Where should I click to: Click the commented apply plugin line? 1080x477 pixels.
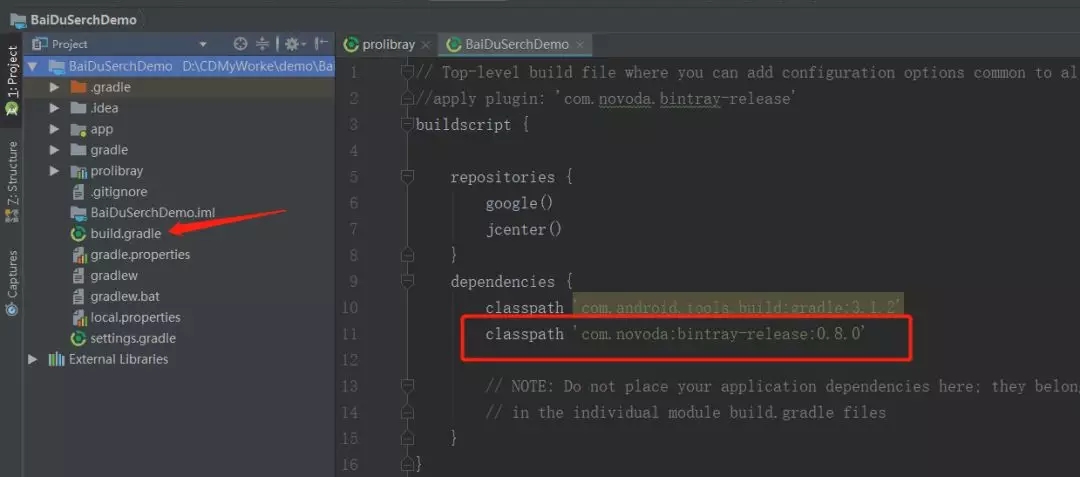coord(607,98)
